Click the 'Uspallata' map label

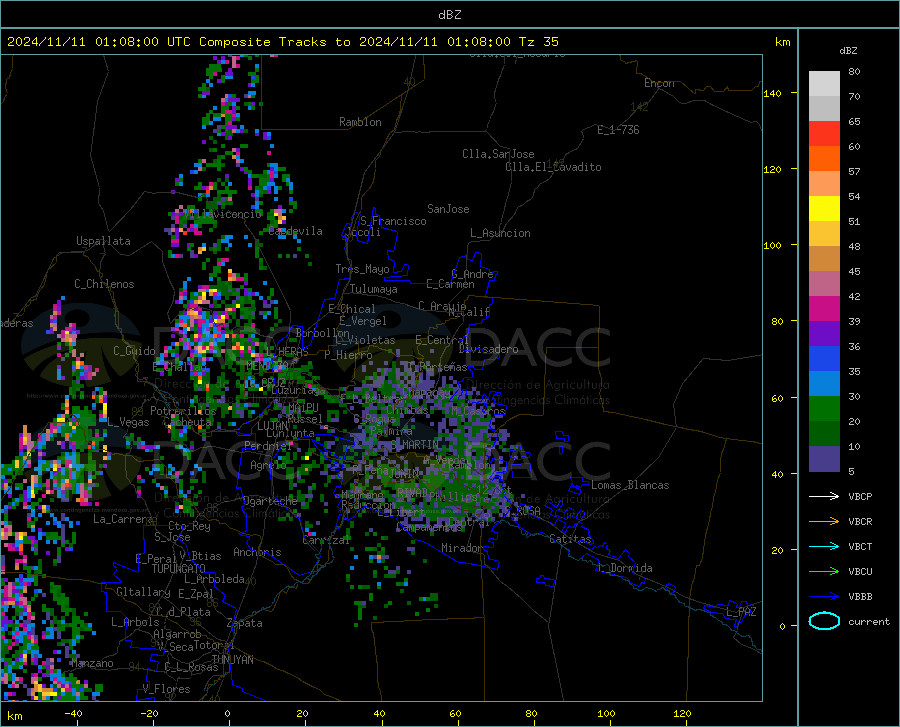103,242
